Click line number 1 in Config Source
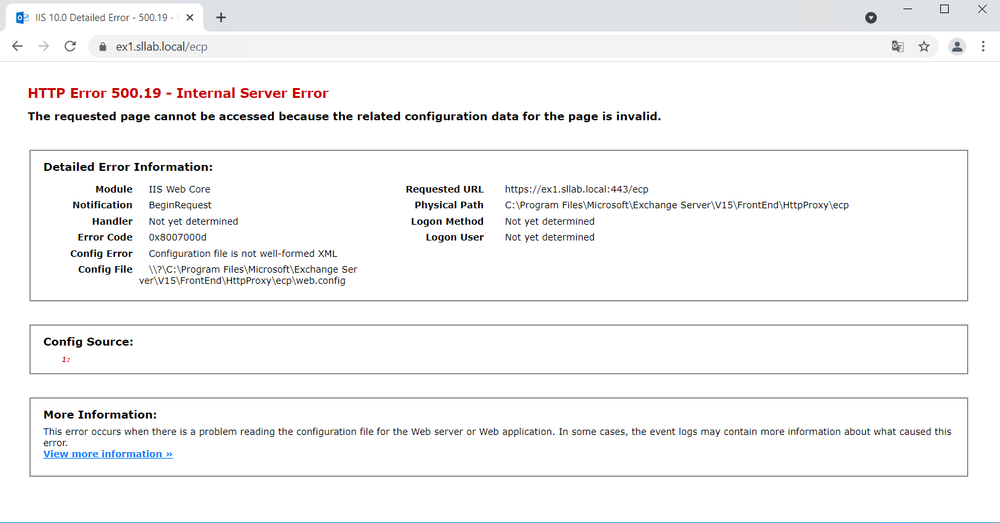This screenshot has height=523, width=1000. click(66, 360)
